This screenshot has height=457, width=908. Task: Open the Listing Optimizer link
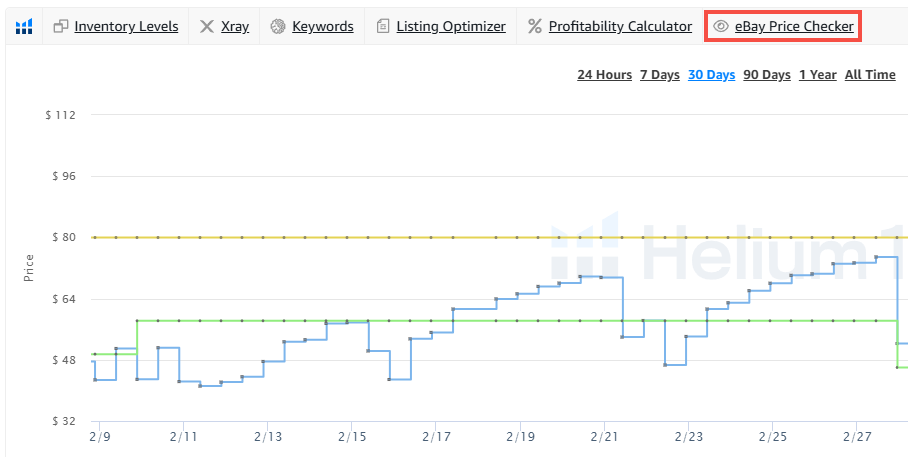click(x=451, y=26)
